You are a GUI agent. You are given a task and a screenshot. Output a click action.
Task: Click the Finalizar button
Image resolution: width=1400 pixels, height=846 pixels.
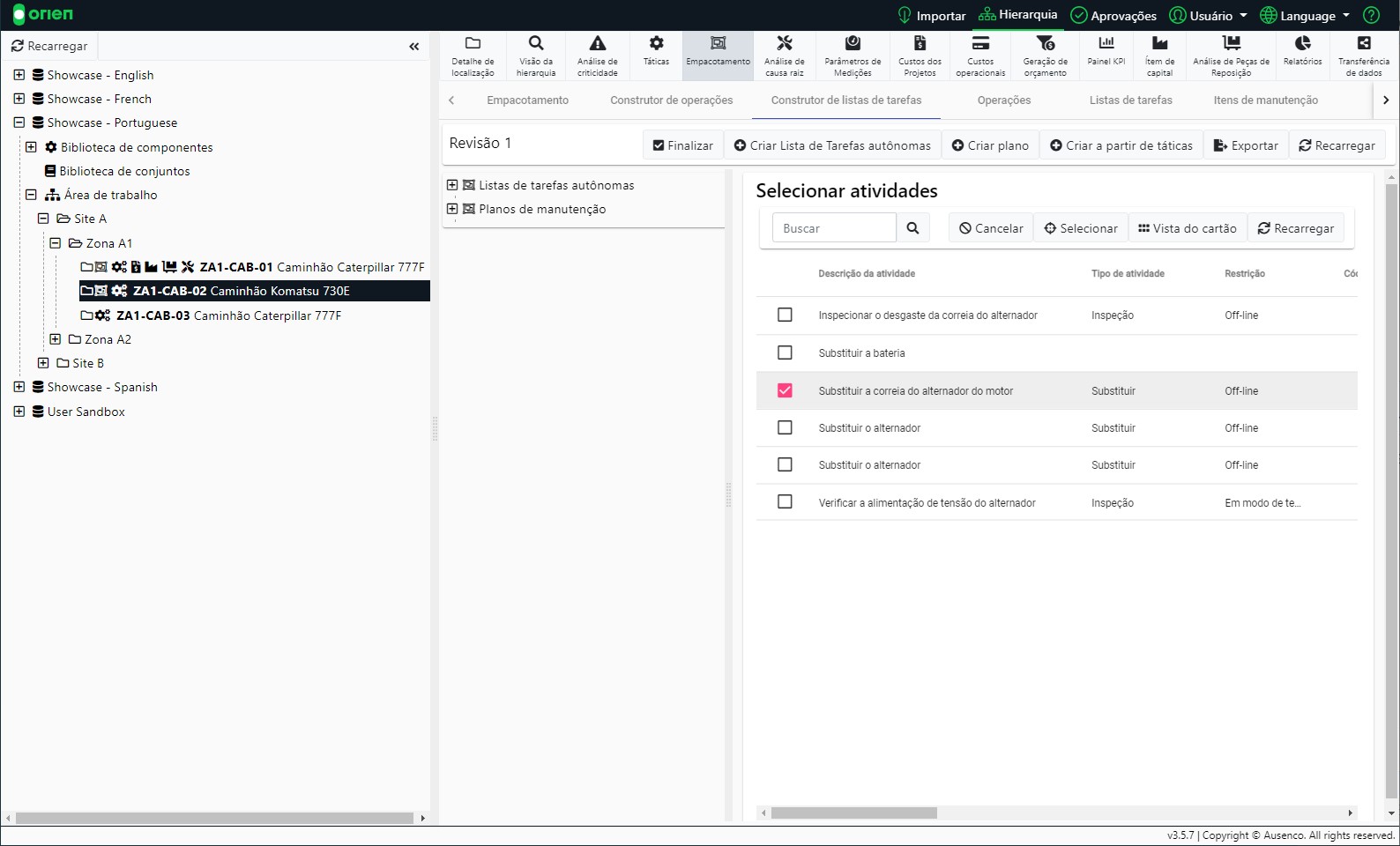coord(683,145)
